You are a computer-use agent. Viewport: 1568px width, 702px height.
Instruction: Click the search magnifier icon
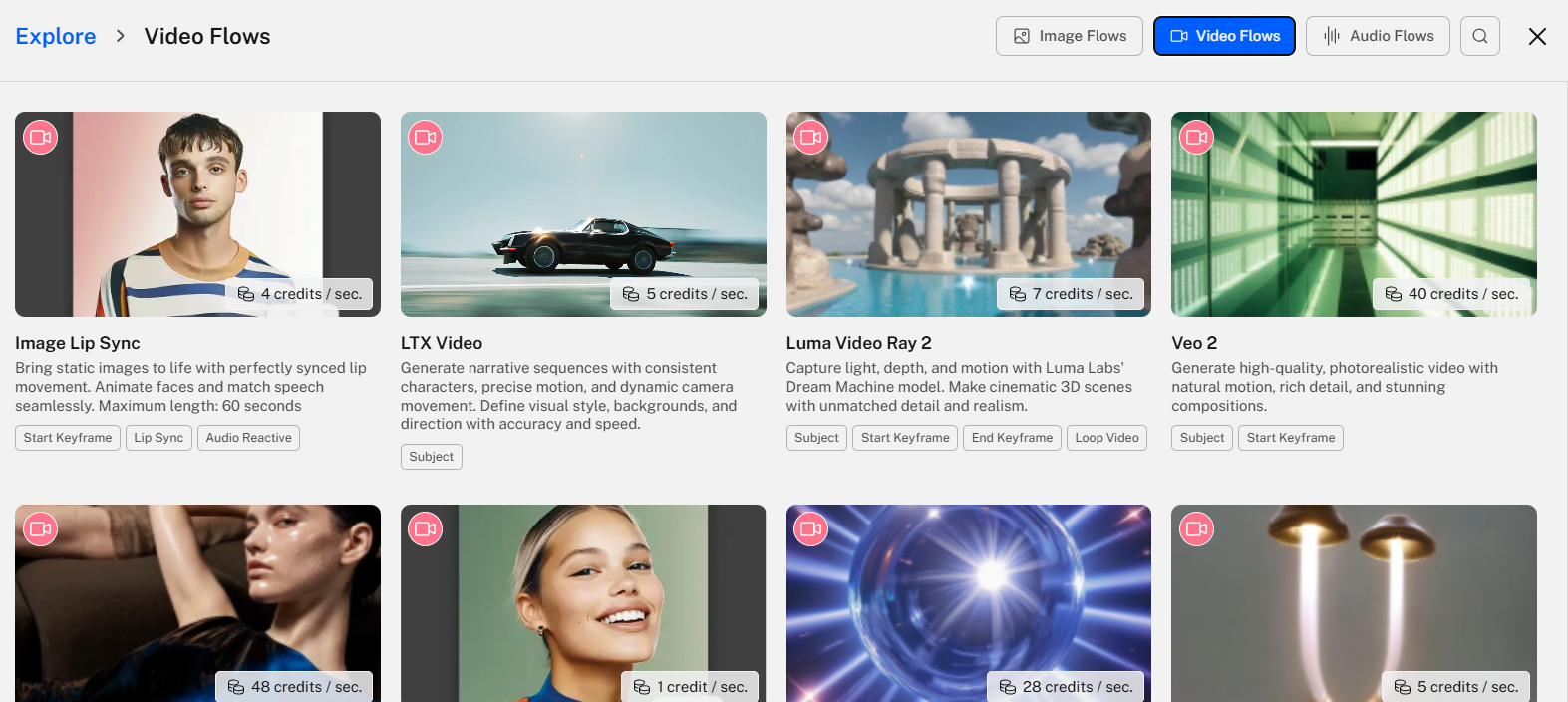pos(1479,36)
